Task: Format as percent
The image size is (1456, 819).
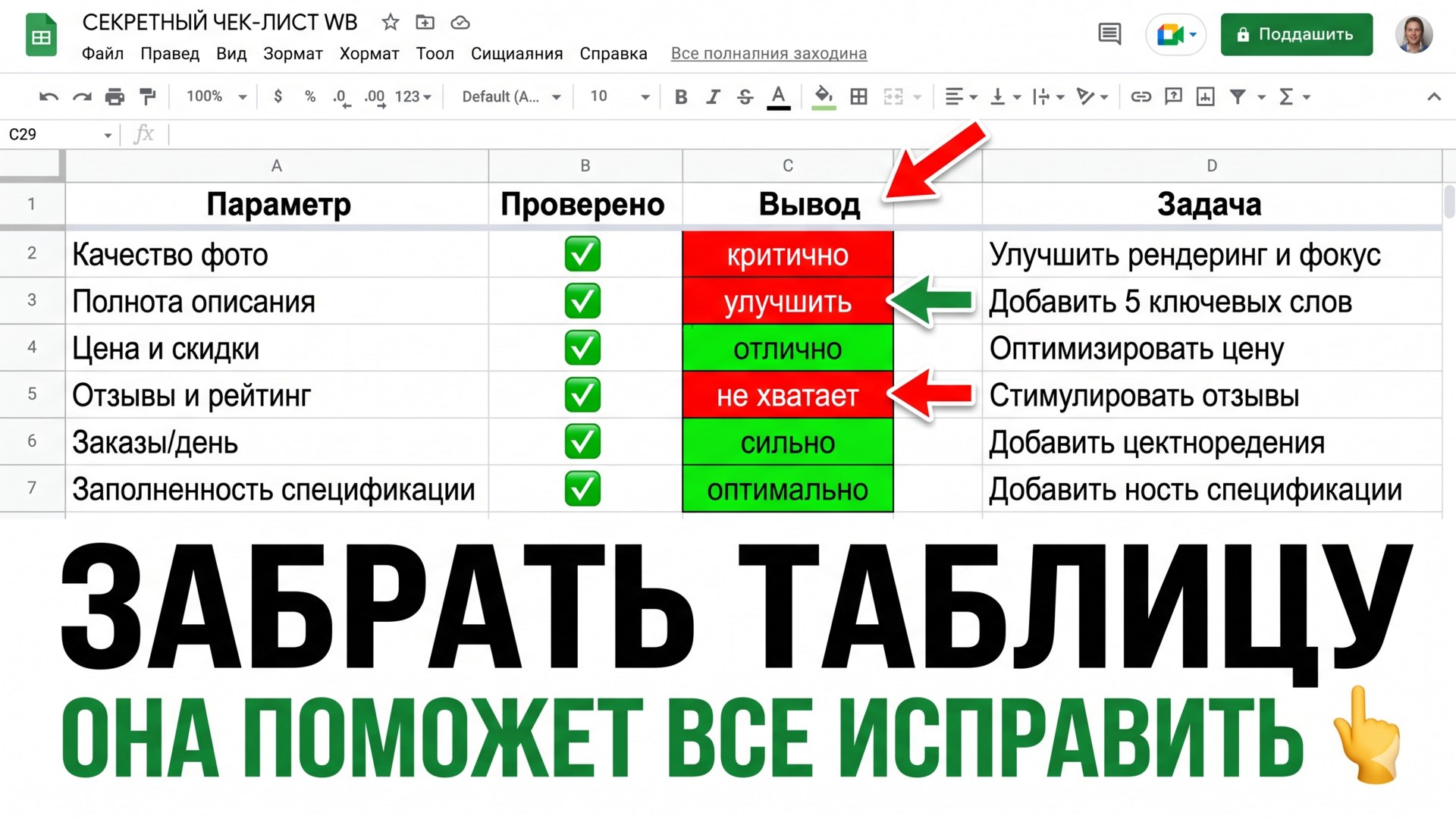Action: point(310,96)
